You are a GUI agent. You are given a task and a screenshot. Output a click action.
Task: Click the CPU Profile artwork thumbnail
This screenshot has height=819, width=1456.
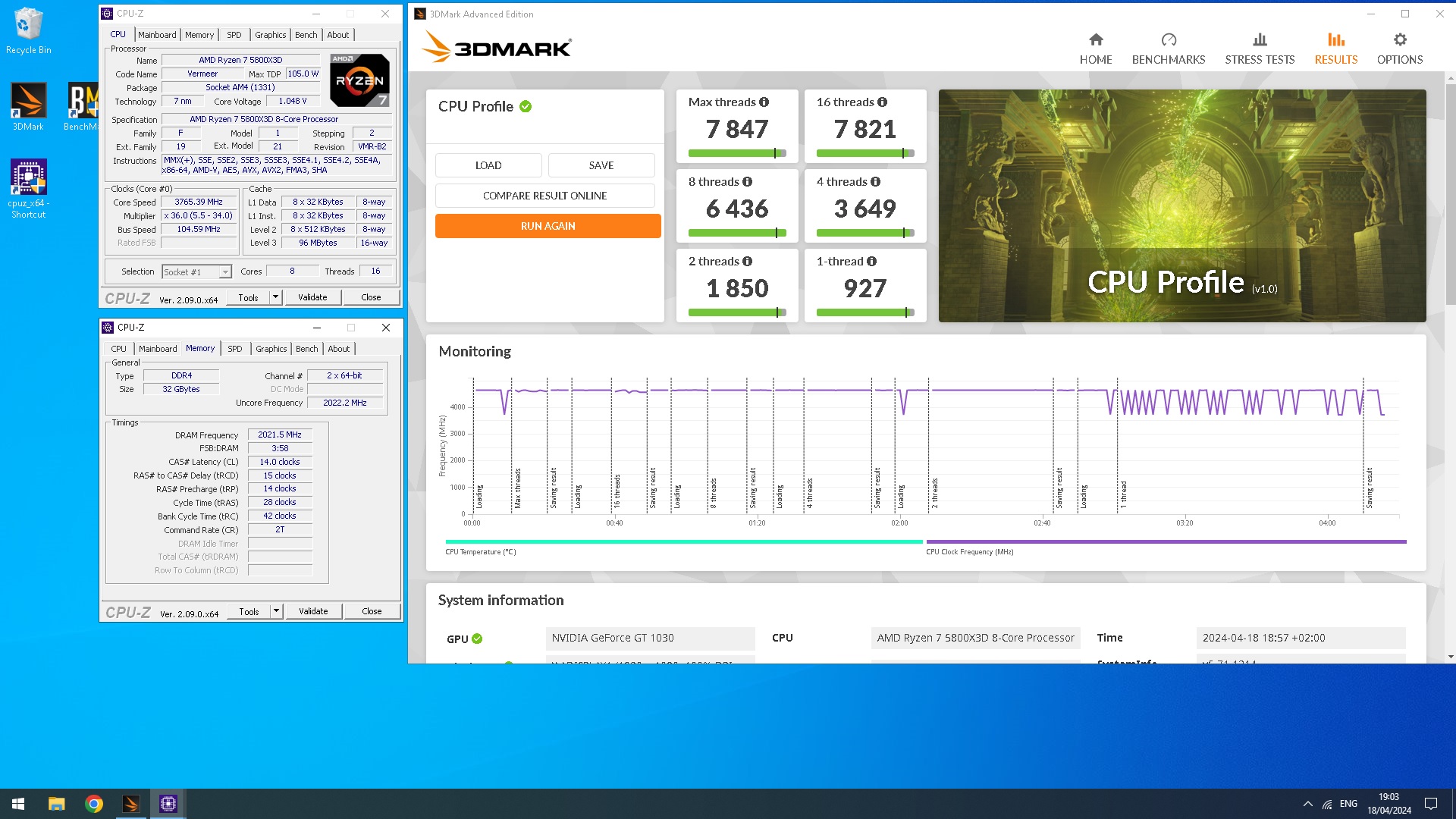click(1182, 206)
